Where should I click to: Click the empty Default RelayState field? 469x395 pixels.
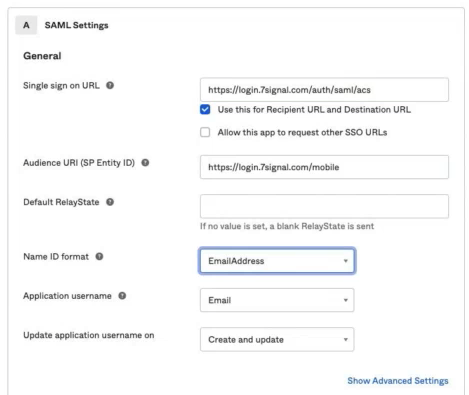tap(324, 206)
